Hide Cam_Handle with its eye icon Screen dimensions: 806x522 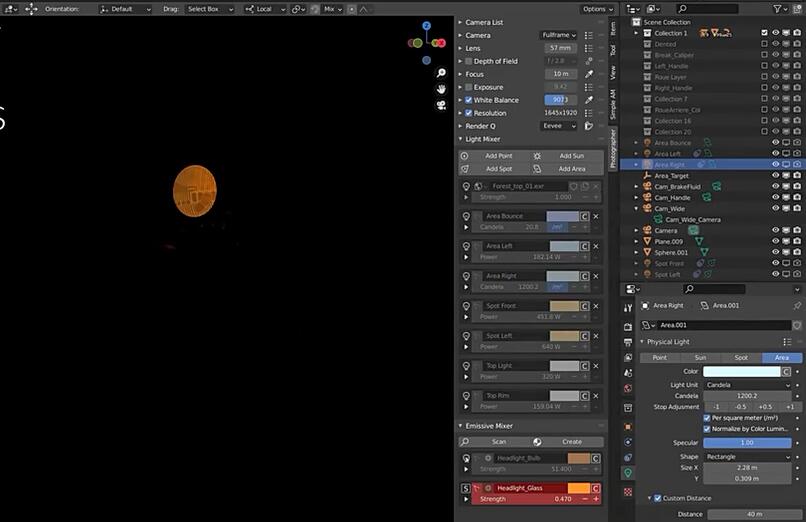(x=775, y=197)
